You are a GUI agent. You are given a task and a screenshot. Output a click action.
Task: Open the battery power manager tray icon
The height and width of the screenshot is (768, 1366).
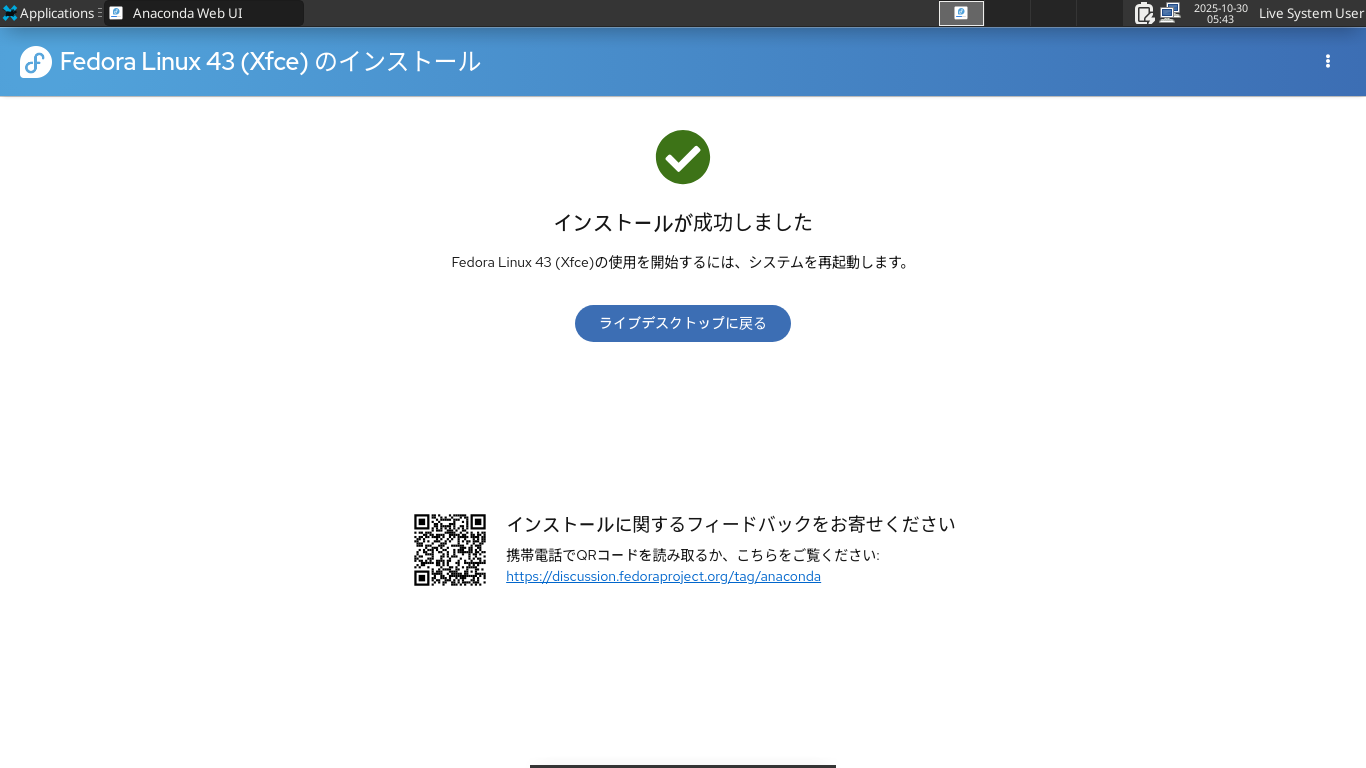[x=1144, y=13]
